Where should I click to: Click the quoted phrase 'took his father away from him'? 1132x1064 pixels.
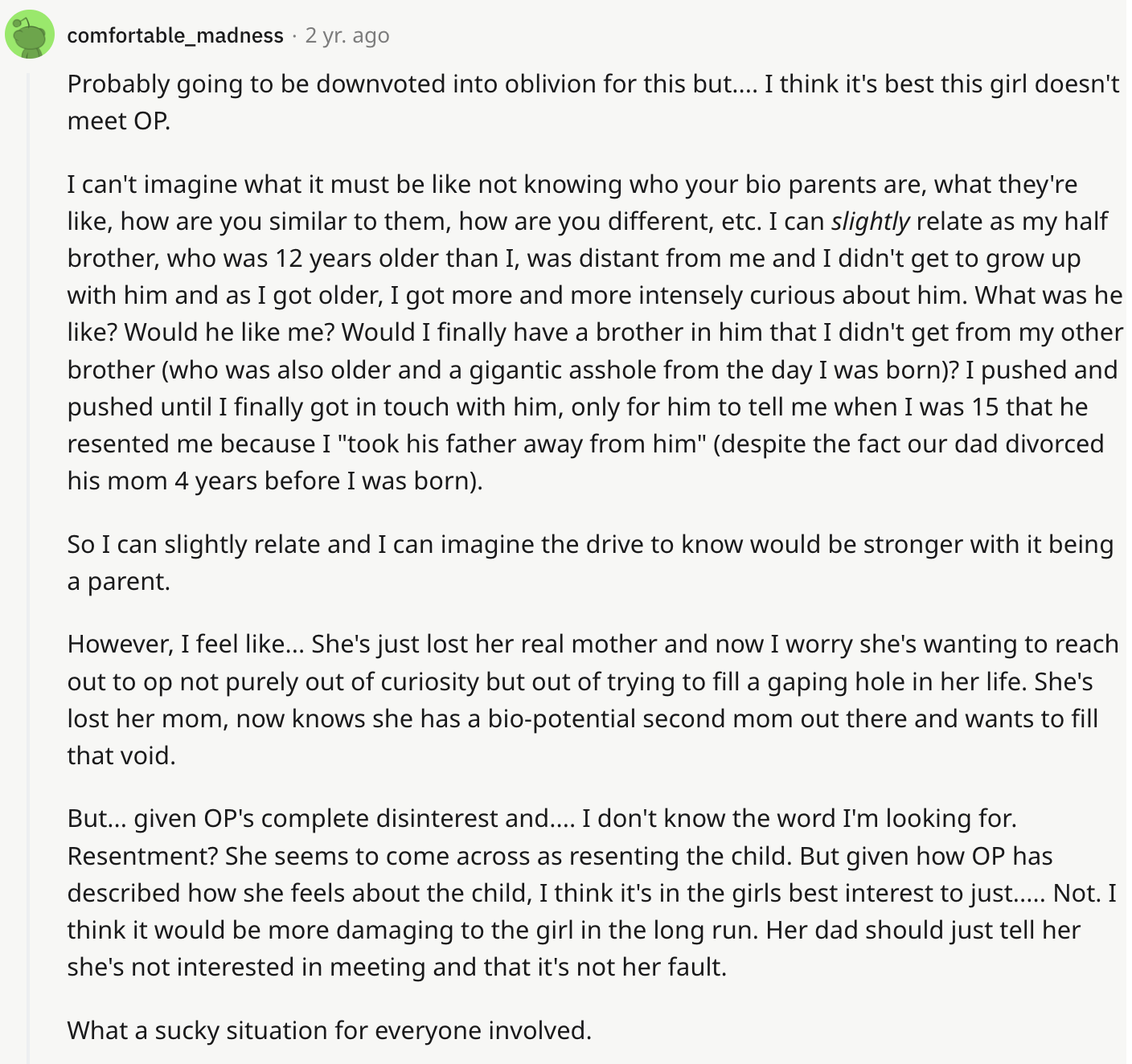point(525,444)
